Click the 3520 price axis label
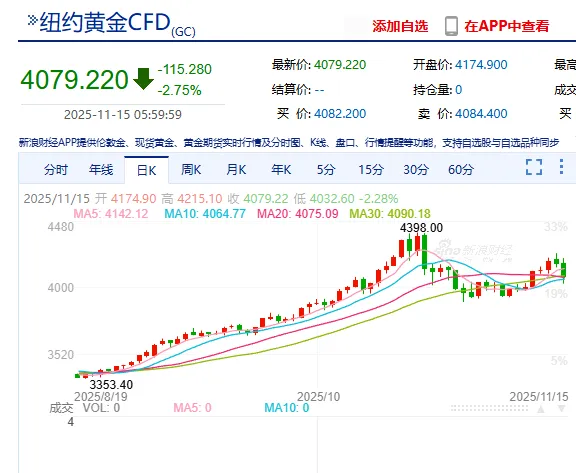Image resolution: width=576 pixels, height=473 pixels. [x=61, y=355]
